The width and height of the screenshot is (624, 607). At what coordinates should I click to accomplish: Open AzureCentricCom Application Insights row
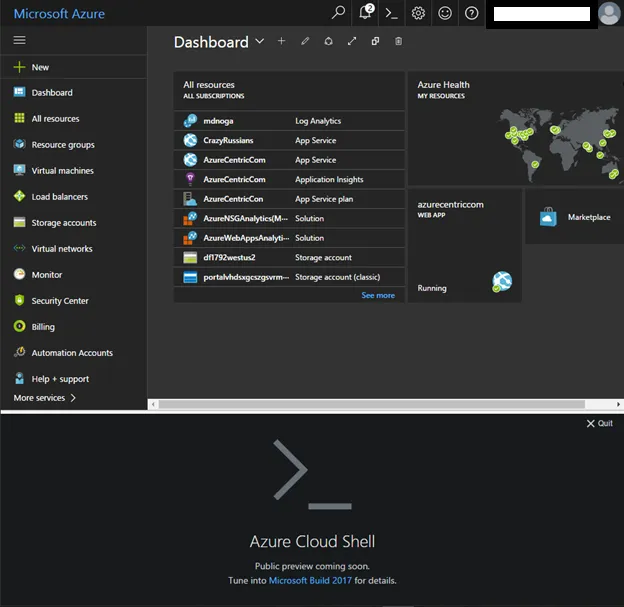pyautogui.click(x=289, y=179)
